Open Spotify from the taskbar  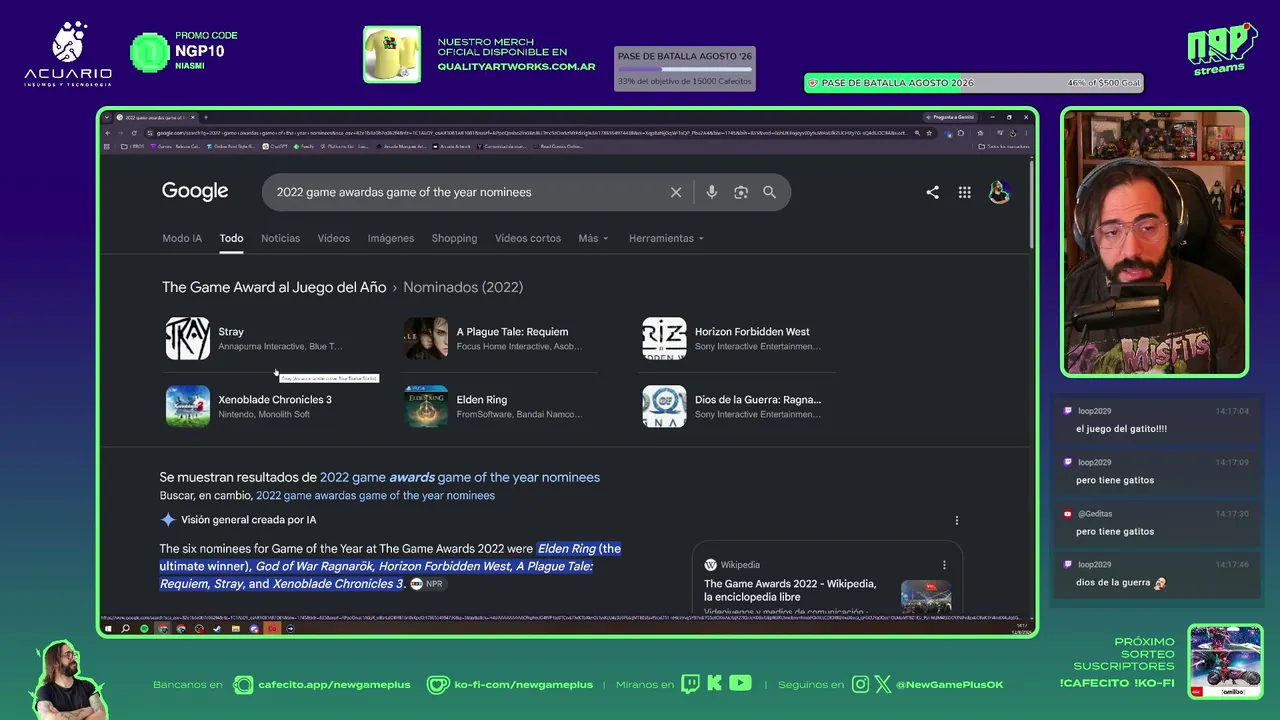144,629
